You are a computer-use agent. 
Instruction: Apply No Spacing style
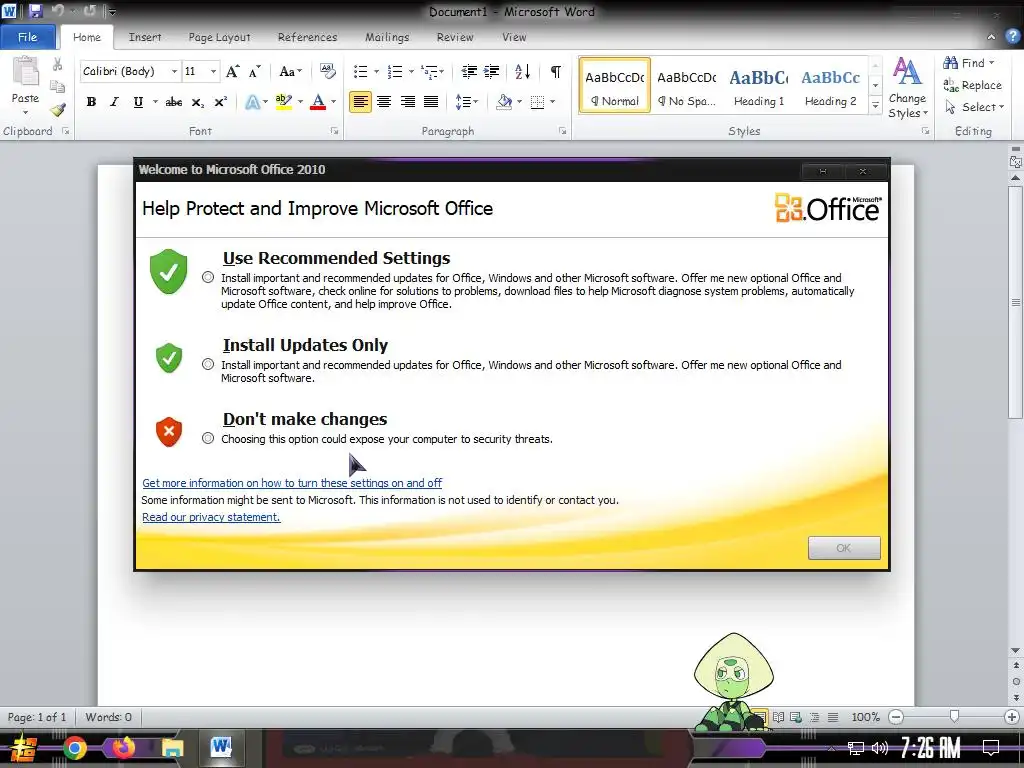[687, 86]
